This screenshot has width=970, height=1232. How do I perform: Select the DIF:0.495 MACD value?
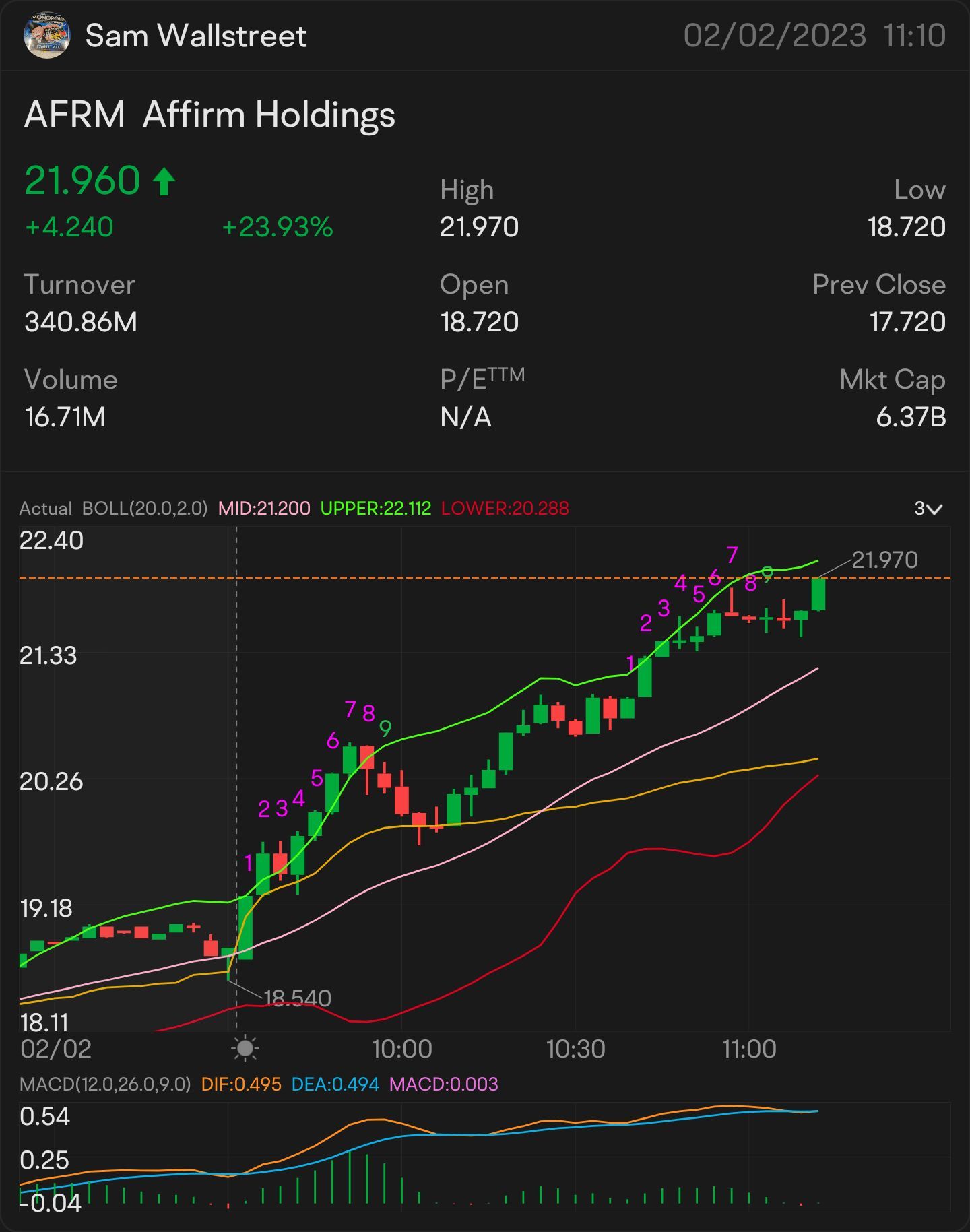coord(241,1084)
